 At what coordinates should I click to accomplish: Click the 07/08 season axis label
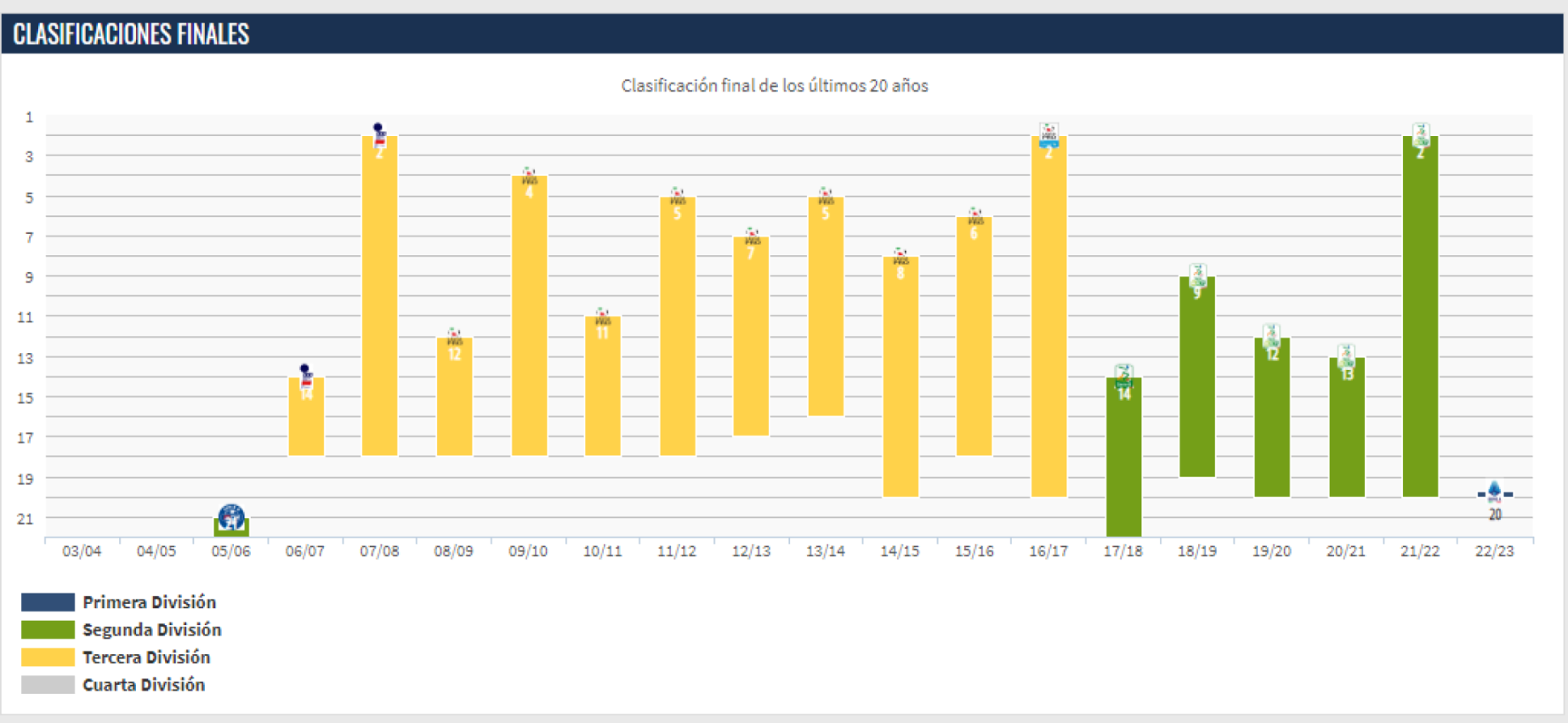[x=379, y=551]
